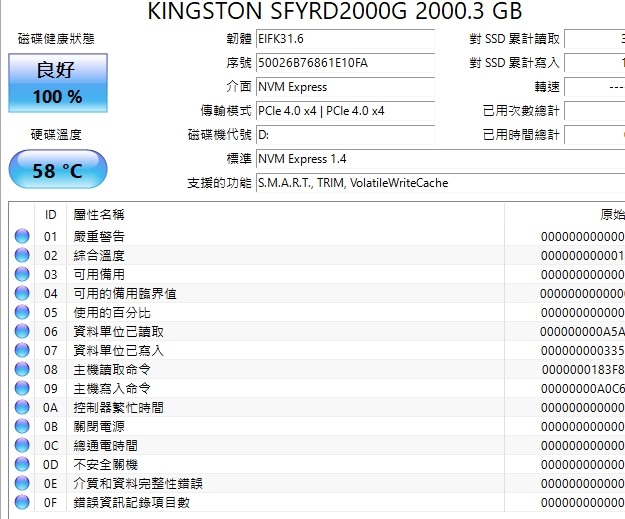Viewport: 625px width, 519px height.
Task: Click the 良好 100 % health status button
Action: click(x=58, y=83)
